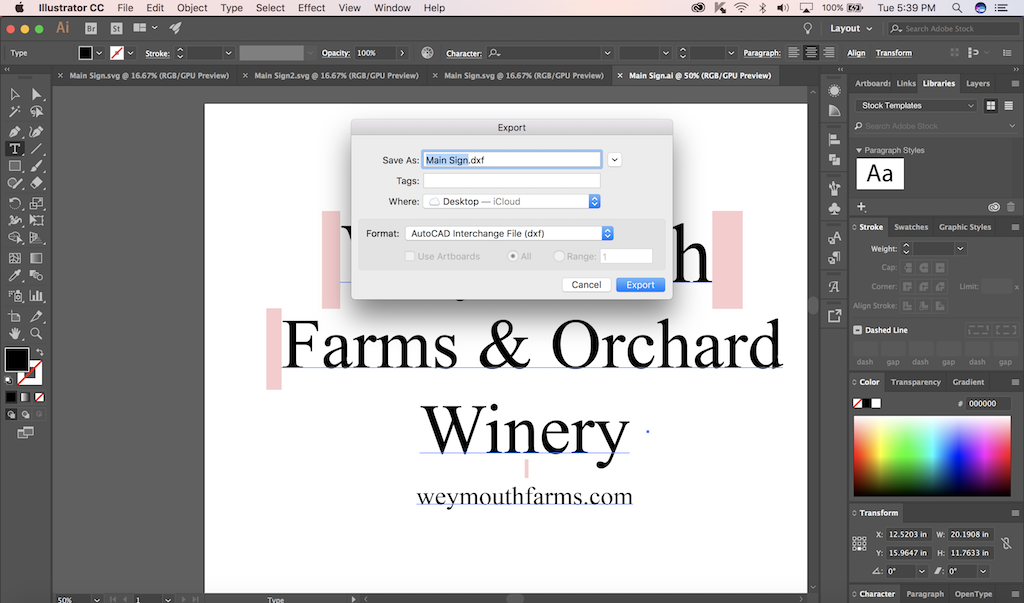Viewport: 1024px width, 603px height.
Task: Select the Eraser tool
Action: (37, 184)
